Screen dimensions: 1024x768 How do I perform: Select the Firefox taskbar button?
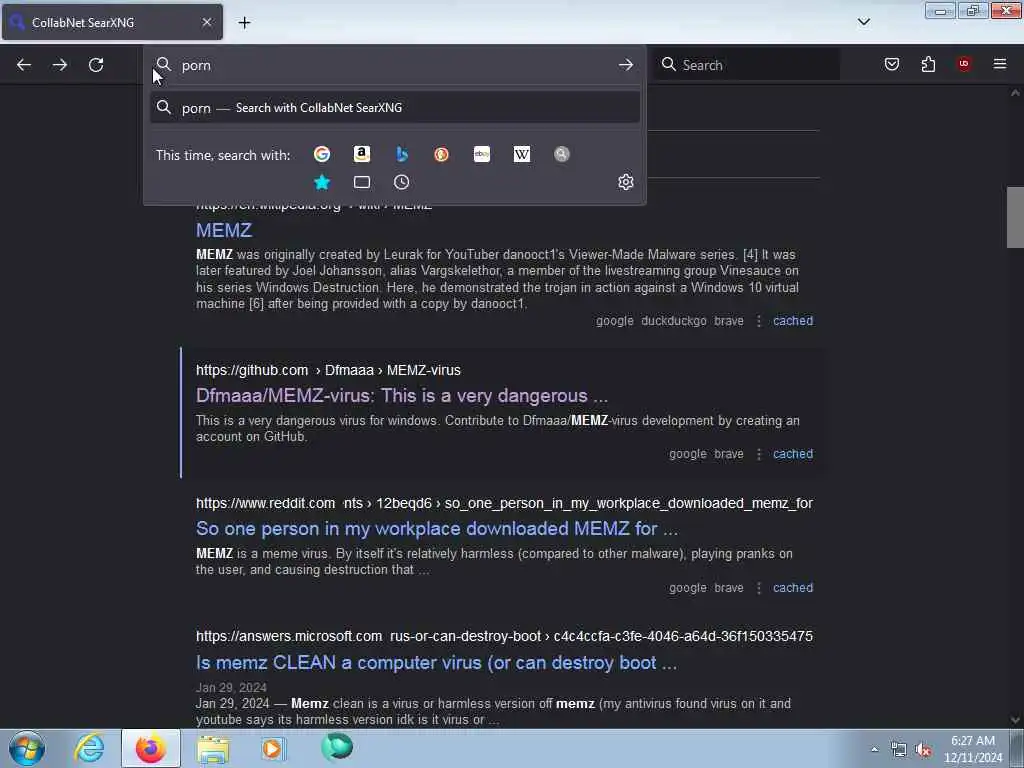pos(151,748)
